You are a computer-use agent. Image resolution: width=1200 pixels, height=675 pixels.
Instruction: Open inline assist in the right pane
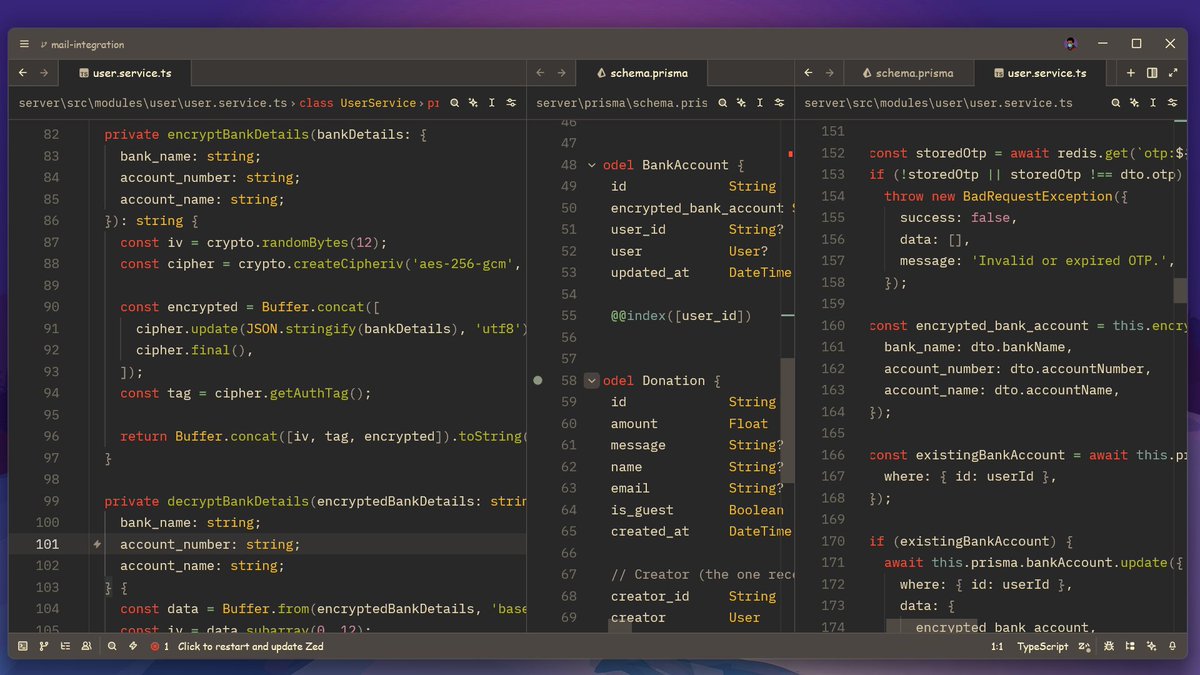(x=1134, y=103)
